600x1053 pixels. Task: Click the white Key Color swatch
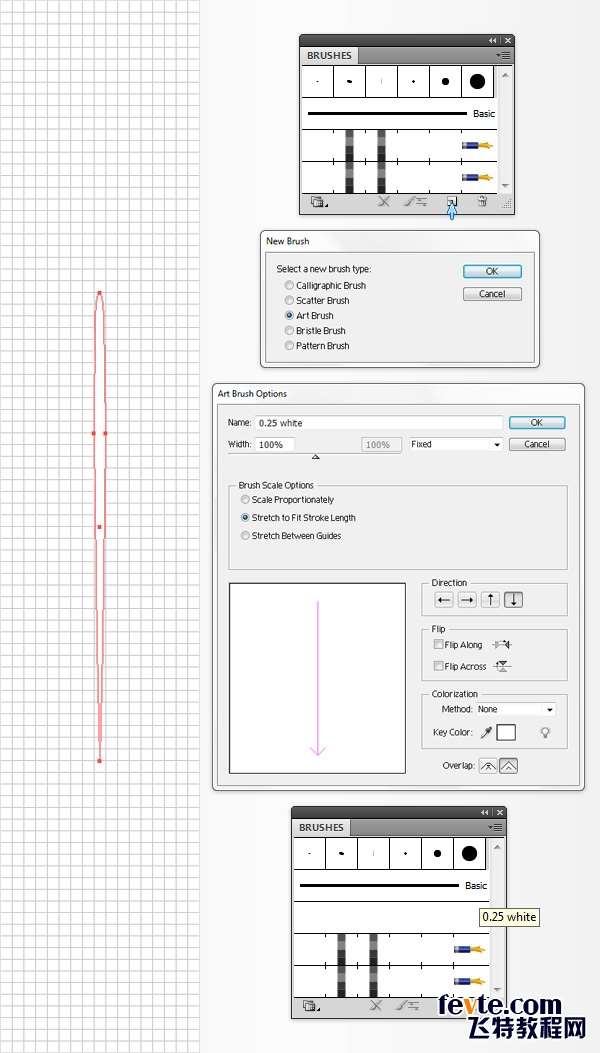click(x=506, y=733)
